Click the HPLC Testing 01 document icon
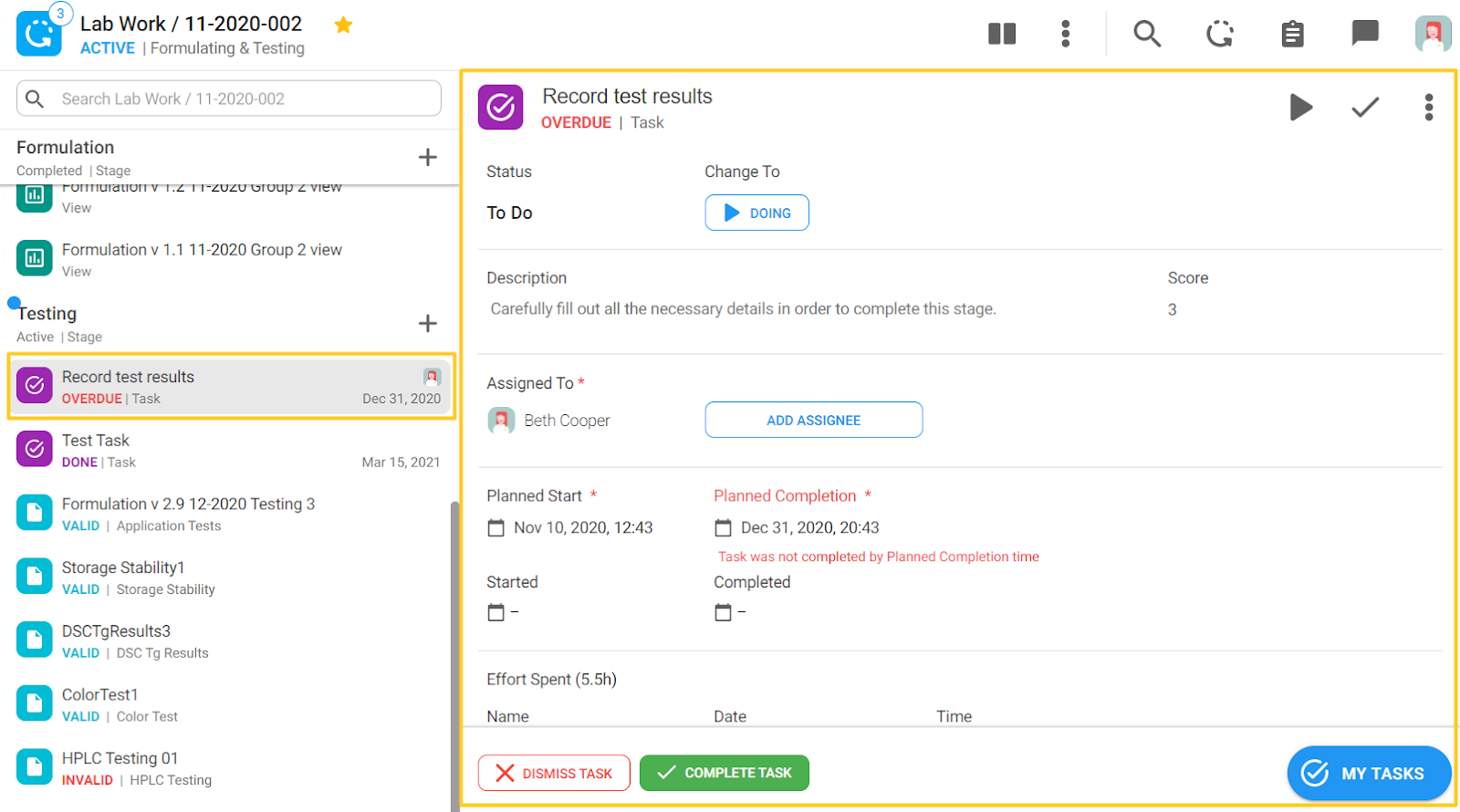This screenshot has height=812, width=1460. (x=35, y=766)
